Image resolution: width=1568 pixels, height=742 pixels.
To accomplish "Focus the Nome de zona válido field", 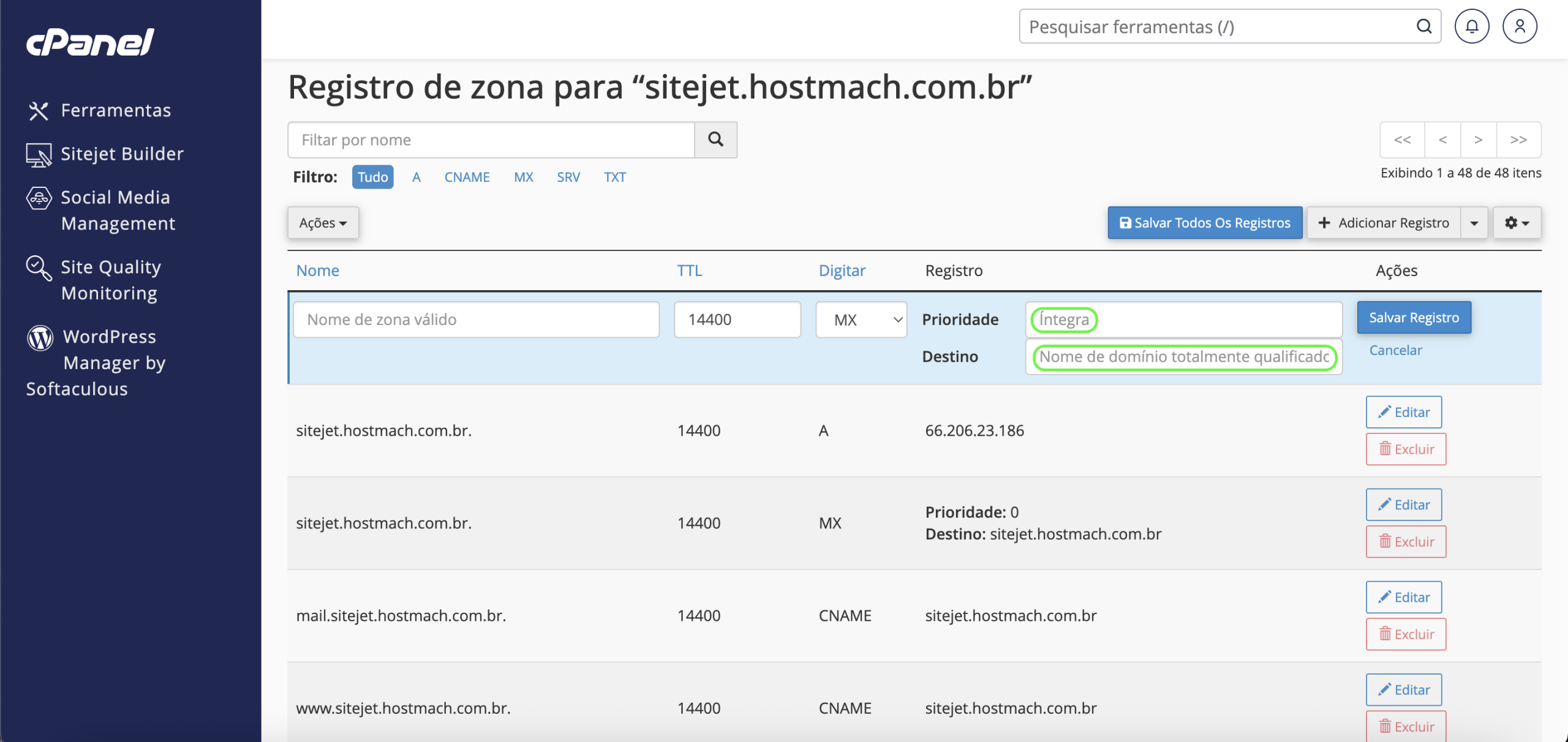I will coord(477,320).
